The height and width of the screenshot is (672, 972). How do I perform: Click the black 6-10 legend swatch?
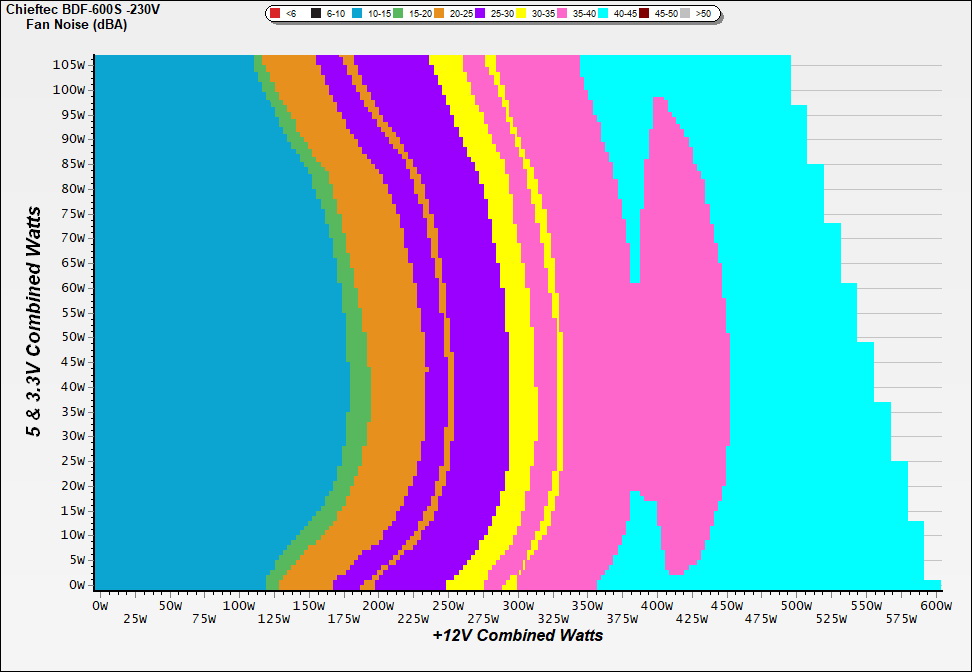(x=316, y=14)
